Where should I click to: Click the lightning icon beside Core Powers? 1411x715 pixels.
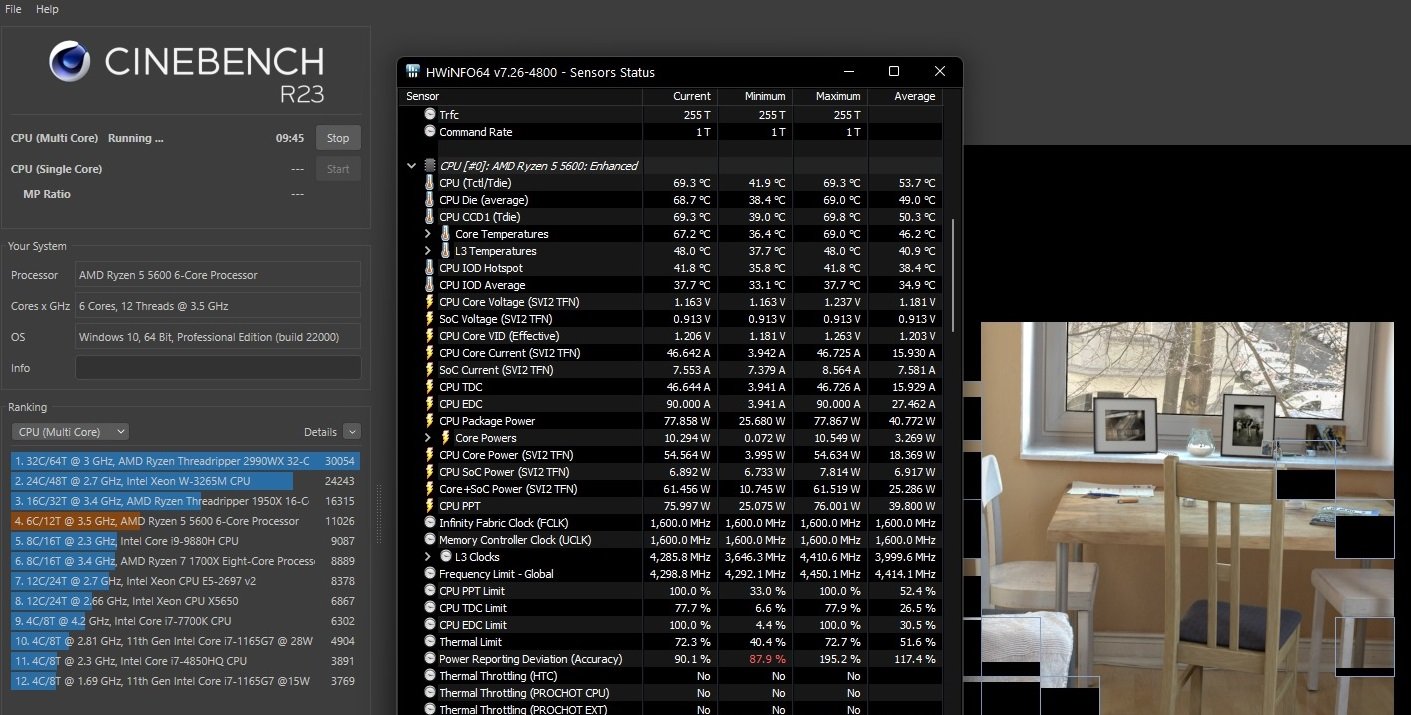click(x=446, y=438)
